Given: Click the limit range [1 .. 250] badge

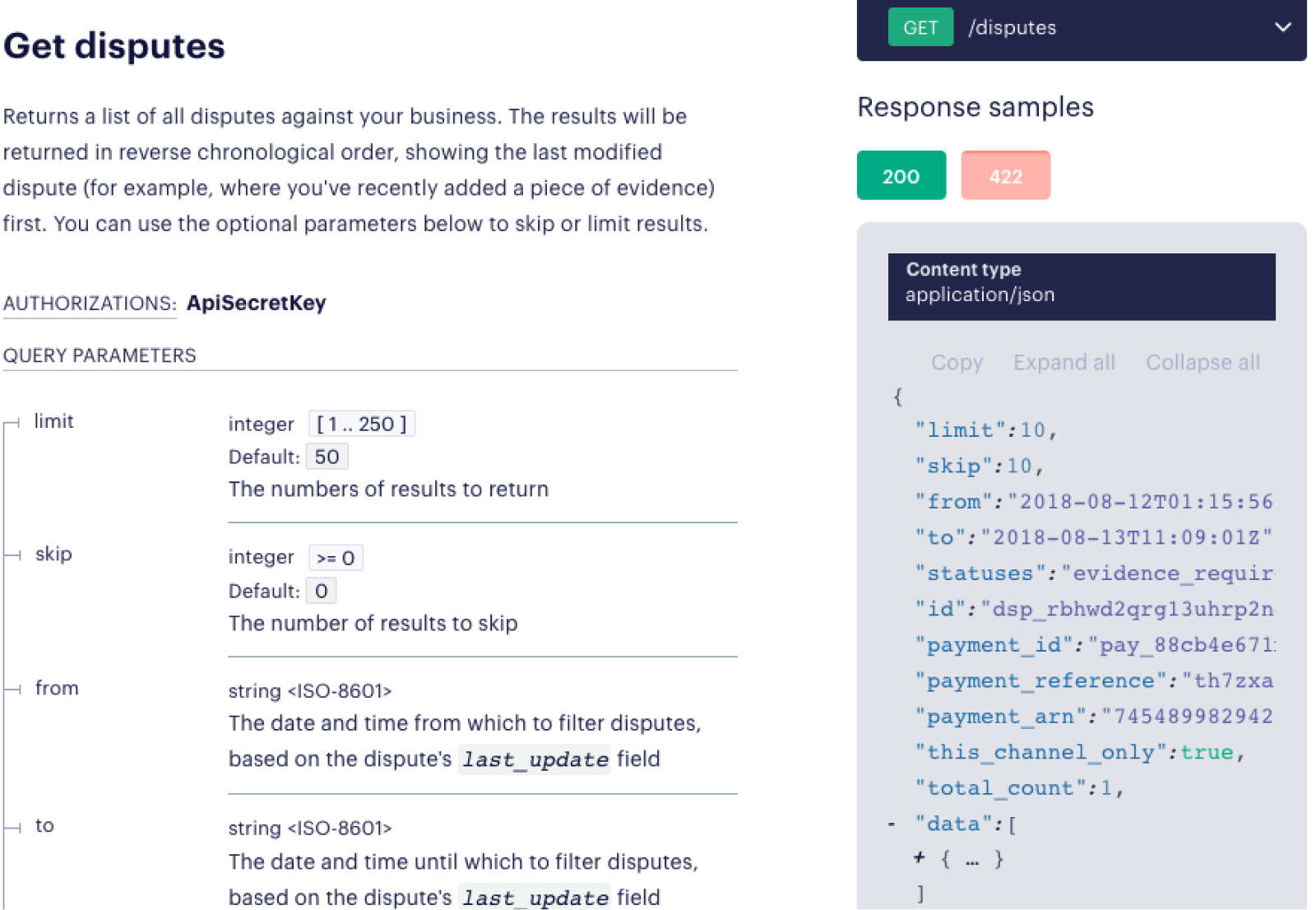Looking at the screenshot, I should 361,424.
